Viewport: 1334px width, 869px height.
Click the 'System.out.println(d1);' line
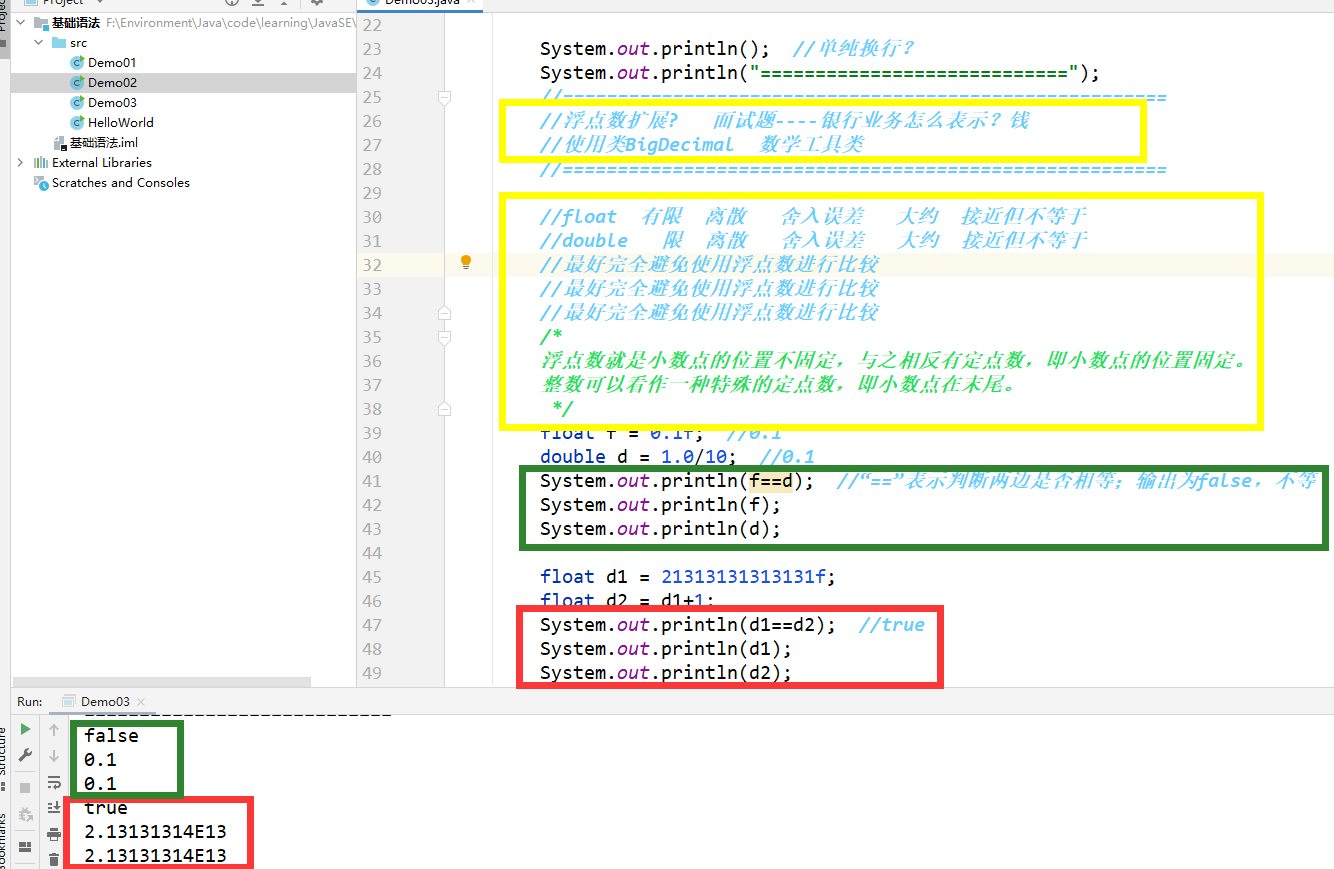click(666, 649)
